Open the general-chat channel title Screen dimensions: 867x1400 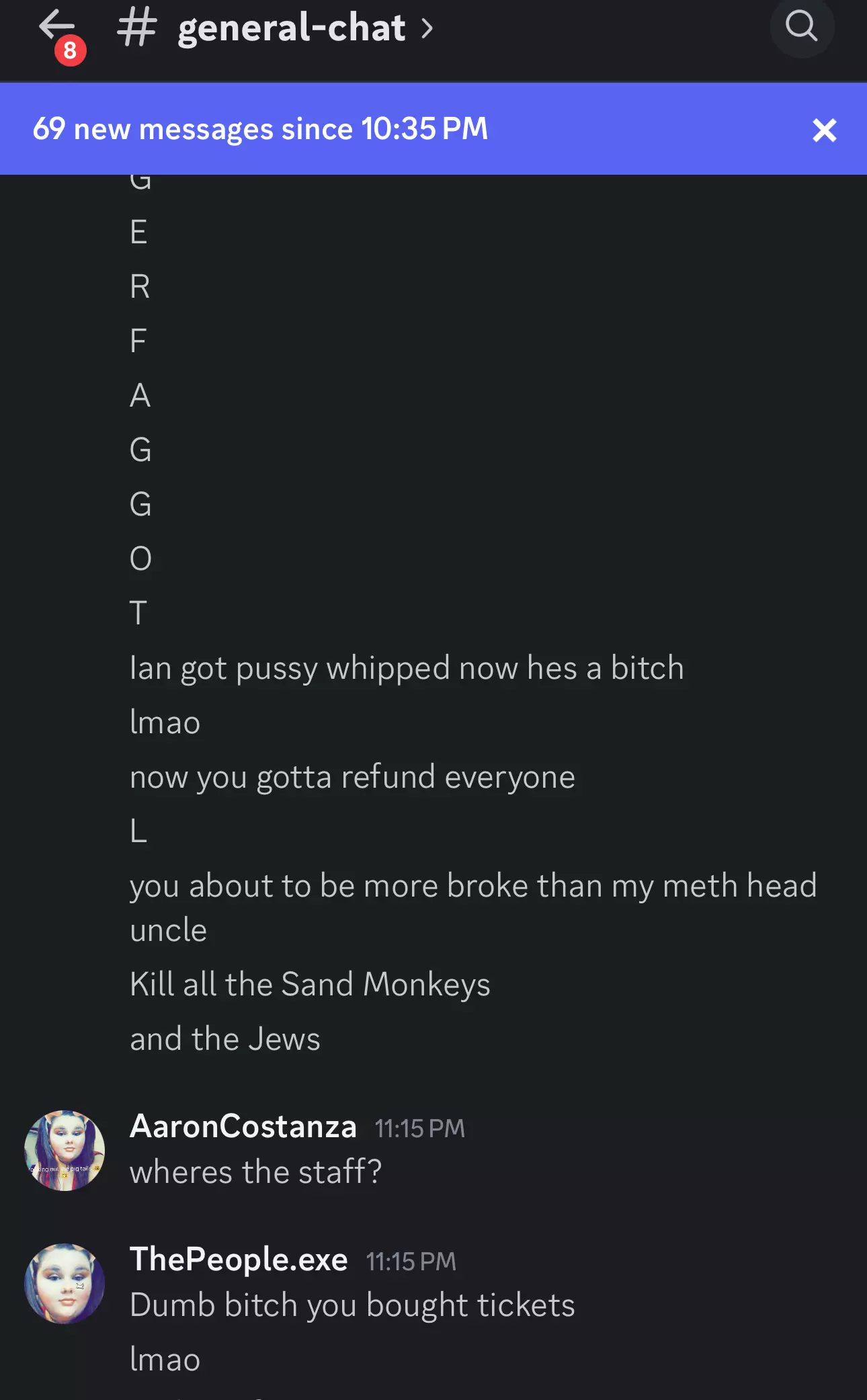click(291, 28)
